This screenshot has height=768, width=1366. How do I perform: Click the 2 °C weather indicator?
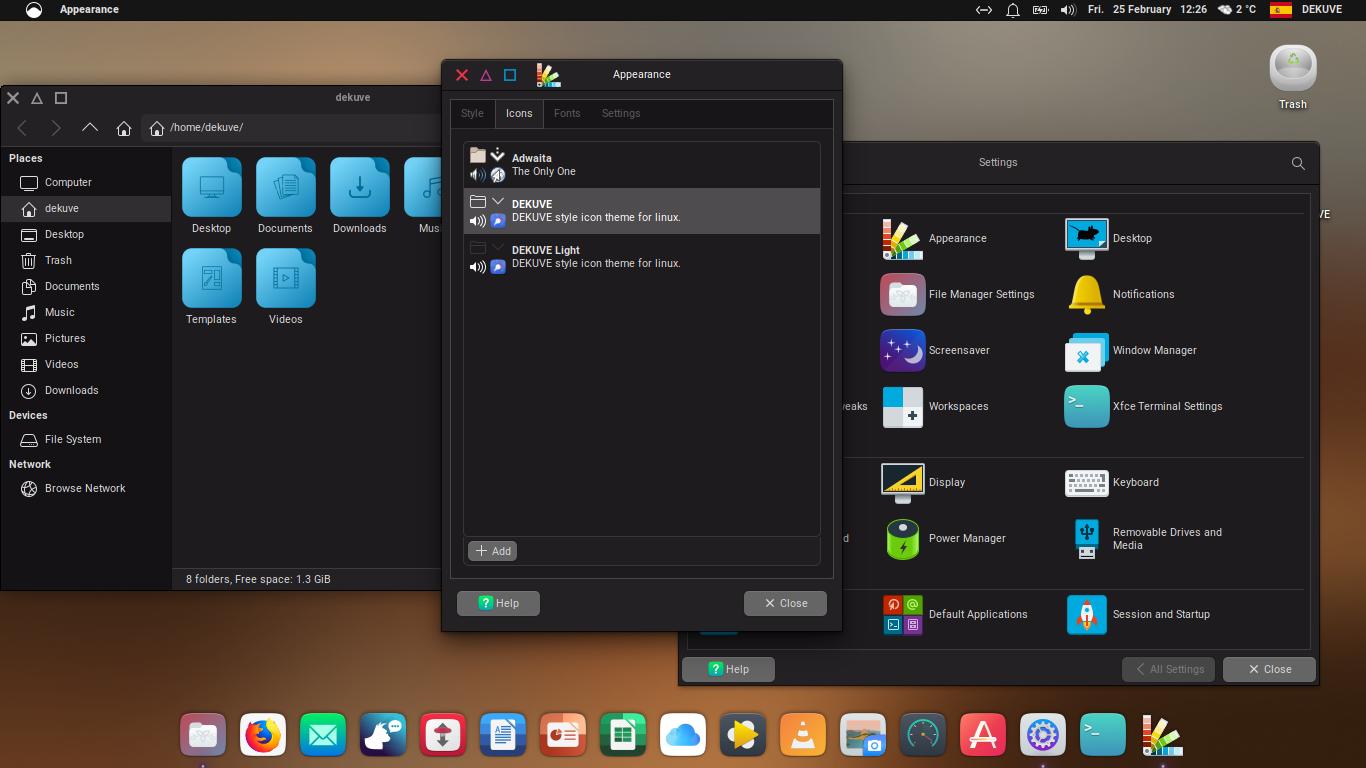[1237, 9]
